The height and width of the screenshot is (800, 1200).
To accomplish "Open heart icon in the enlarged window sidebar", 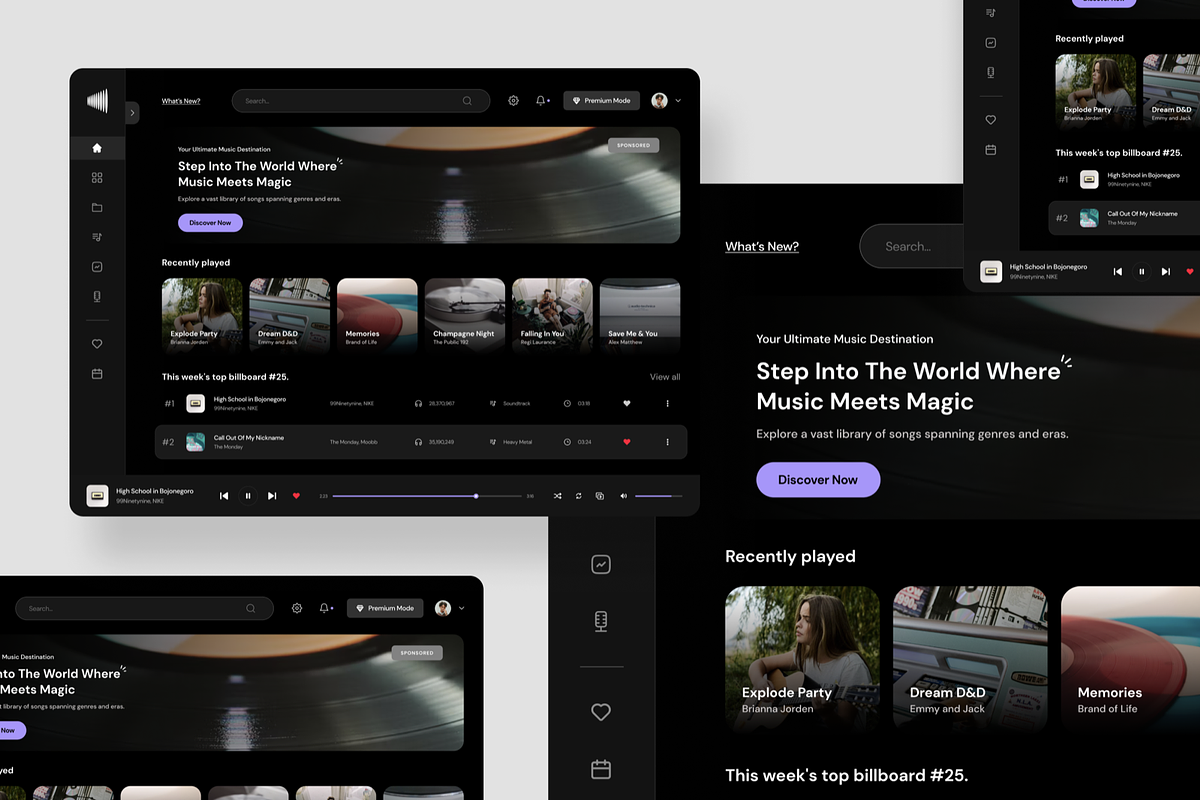I will (601, 712).
